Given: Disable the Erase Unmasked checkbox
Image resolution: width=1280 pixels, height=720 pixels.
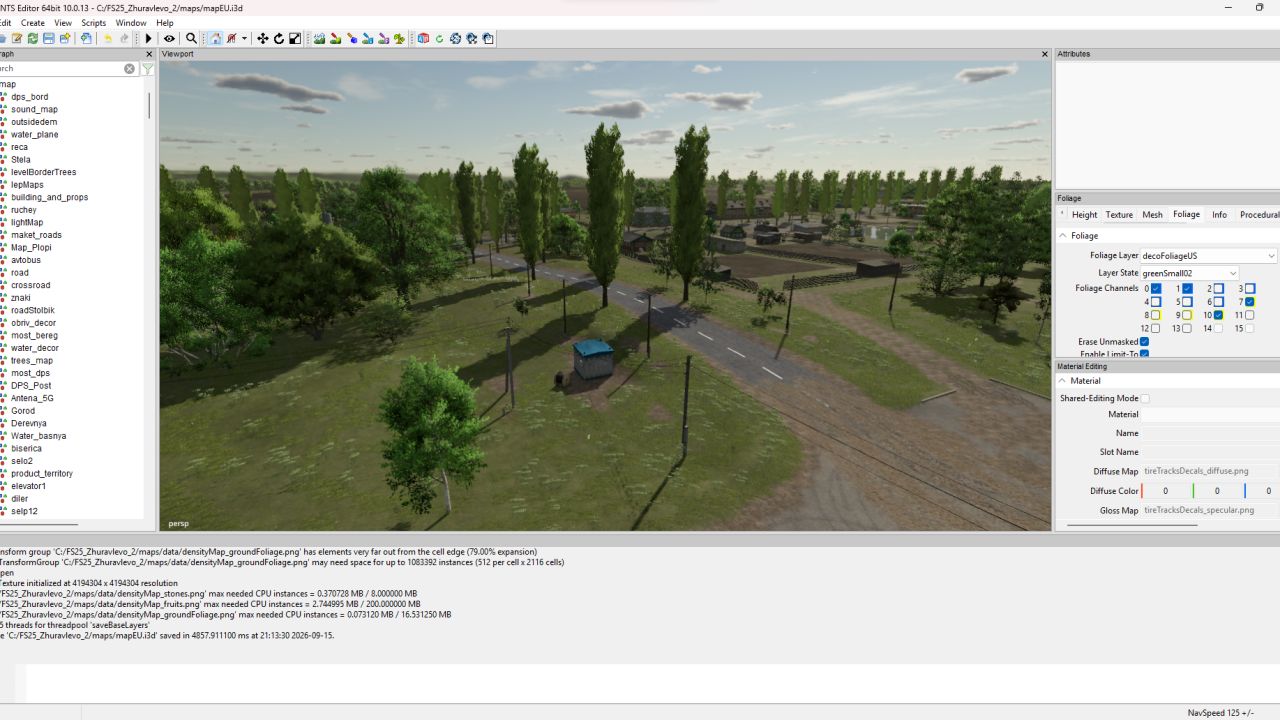Looking at the screenshot, I should pos(1145,342).
